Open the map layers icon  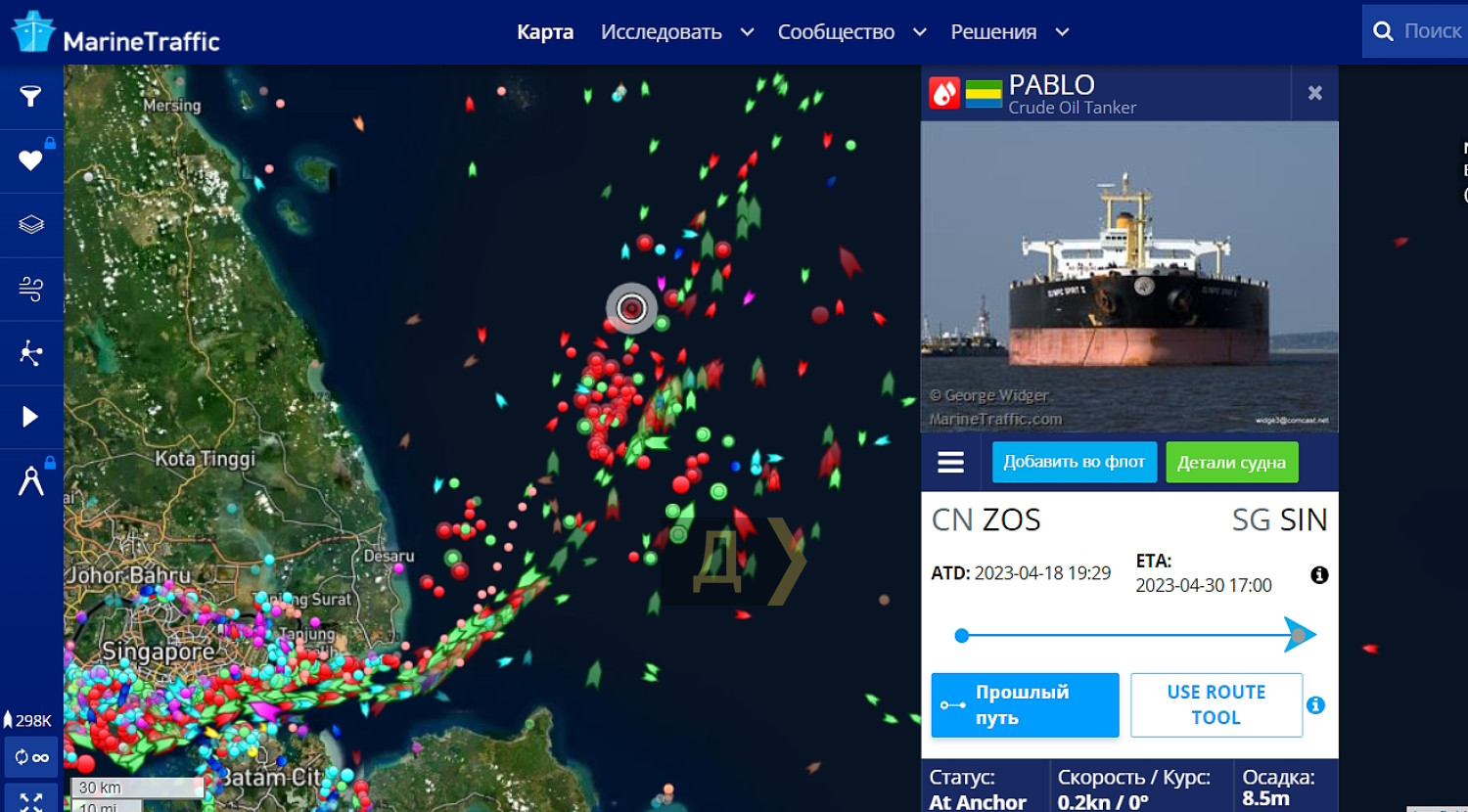coord(30,224)
